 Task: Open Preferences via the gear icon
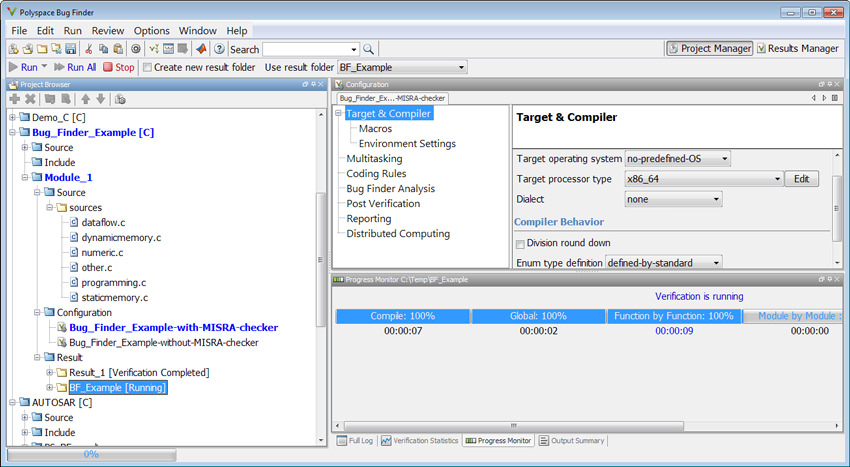click(136, 49)
